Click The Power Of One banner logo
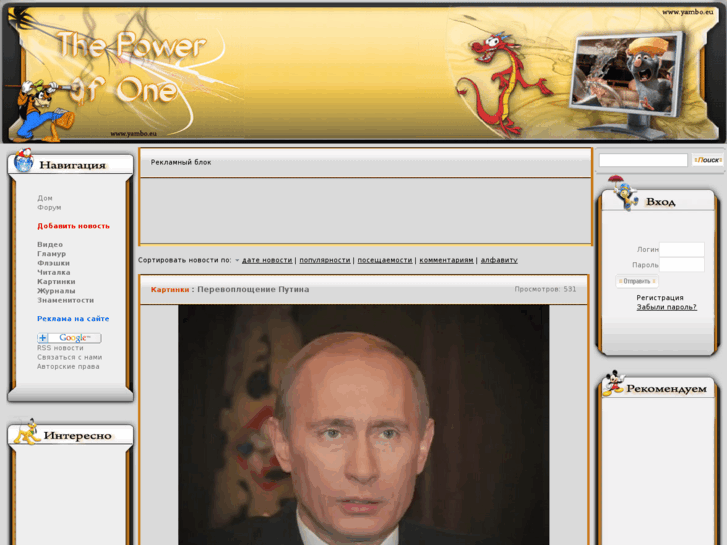Screen dimensions: 727x545 (x=130, y=67)
